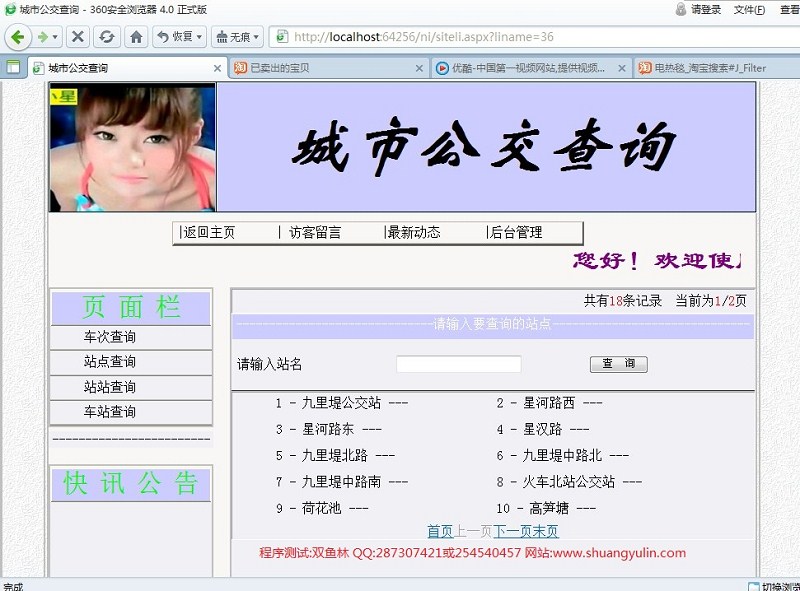800x591 pixels.
Task: Close the 城市公交查询 tab
Action: point(218,69)
